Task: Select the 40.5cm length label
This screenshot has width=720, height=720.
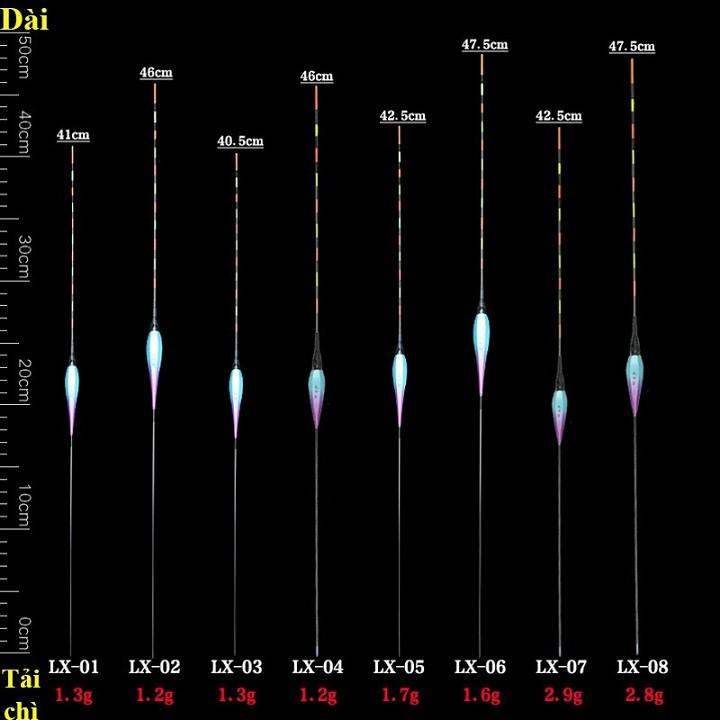Action: tap(240, 141)
